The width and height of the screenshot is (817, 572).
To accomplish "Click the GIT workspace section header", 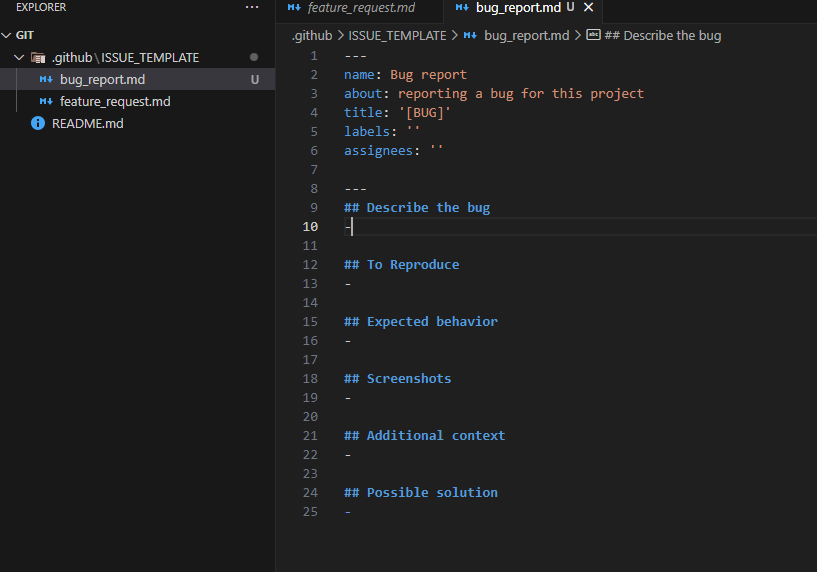I will click(x=138, y=35).
